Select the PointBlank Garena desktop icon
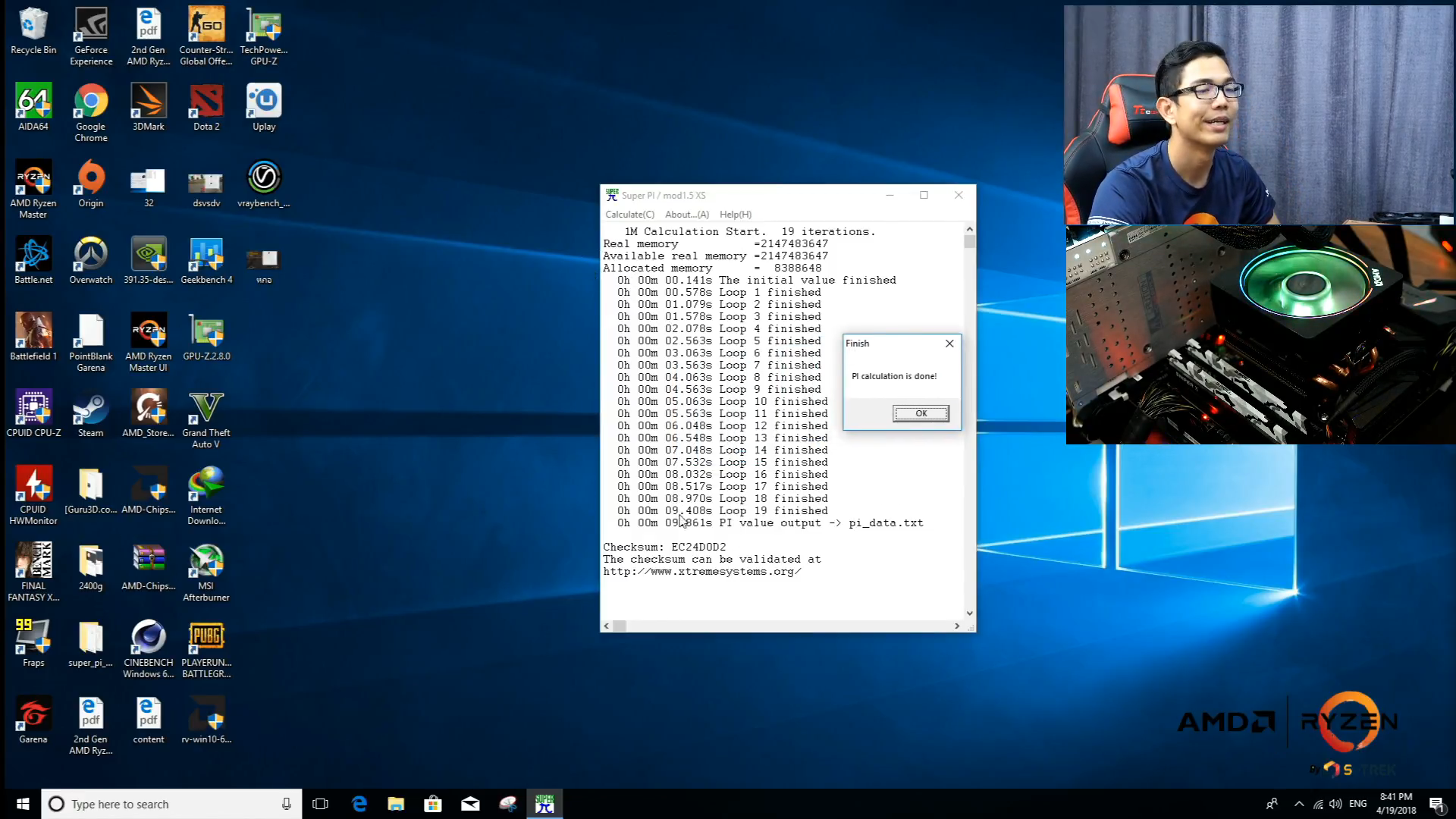Image resolution: width=1456 pixels, height=819 pixels. click(x=91, y=343)
